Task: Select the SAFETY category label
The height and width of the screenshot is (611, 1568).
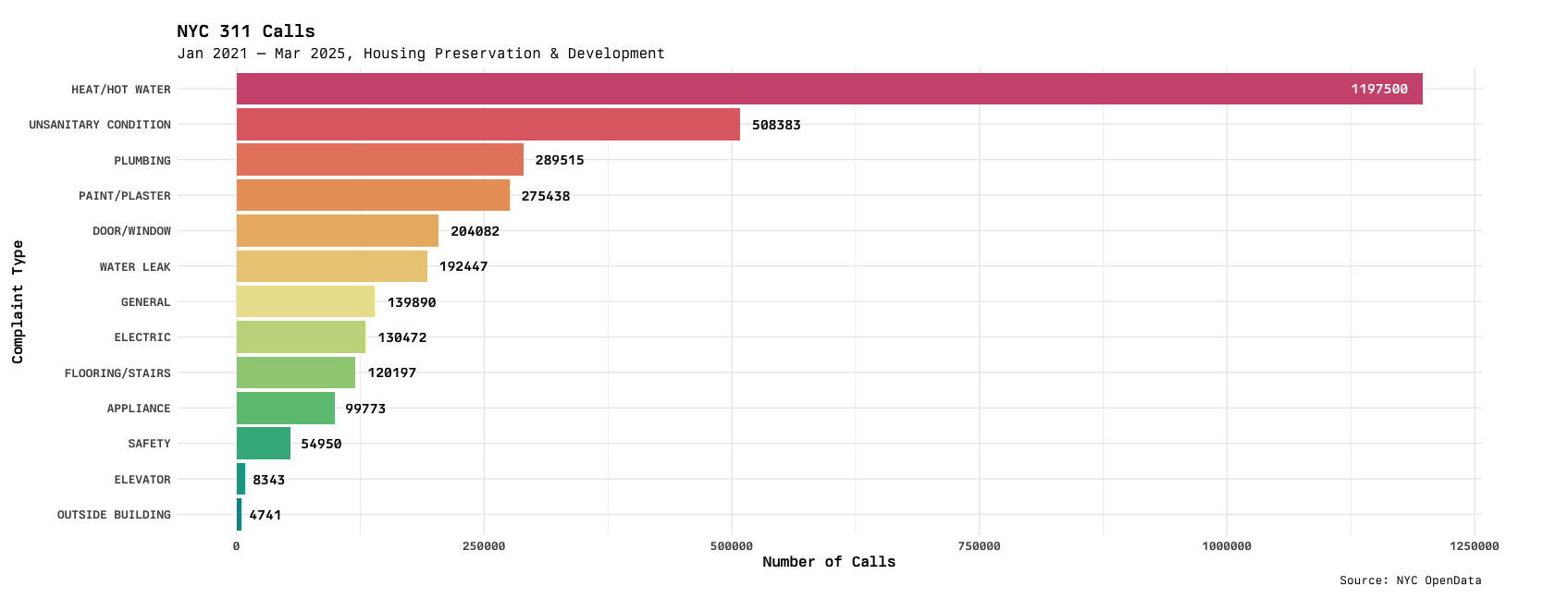Action: [149, 444]
